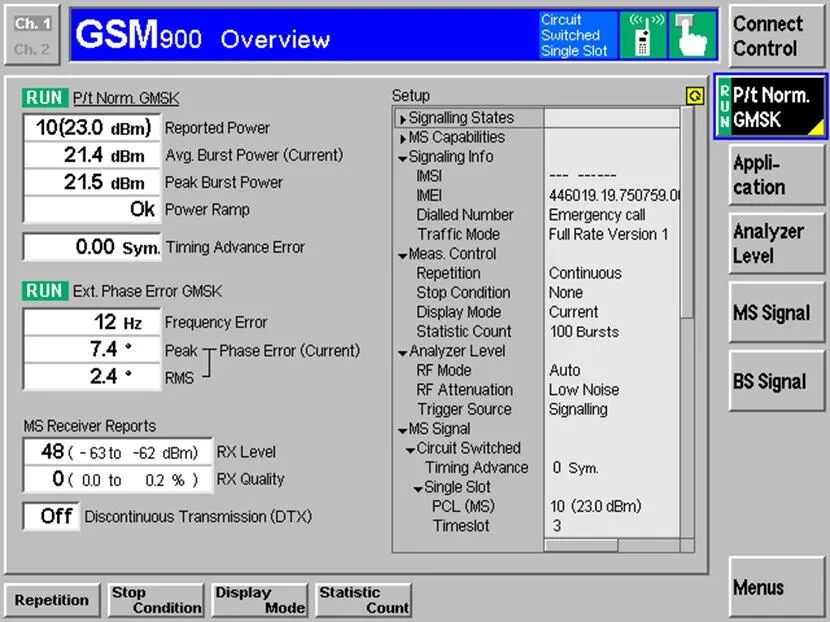Viewport: 830px width, 622px height.
Task: Click the Frequency Error 12 Hz field
Action: point(92,322)
